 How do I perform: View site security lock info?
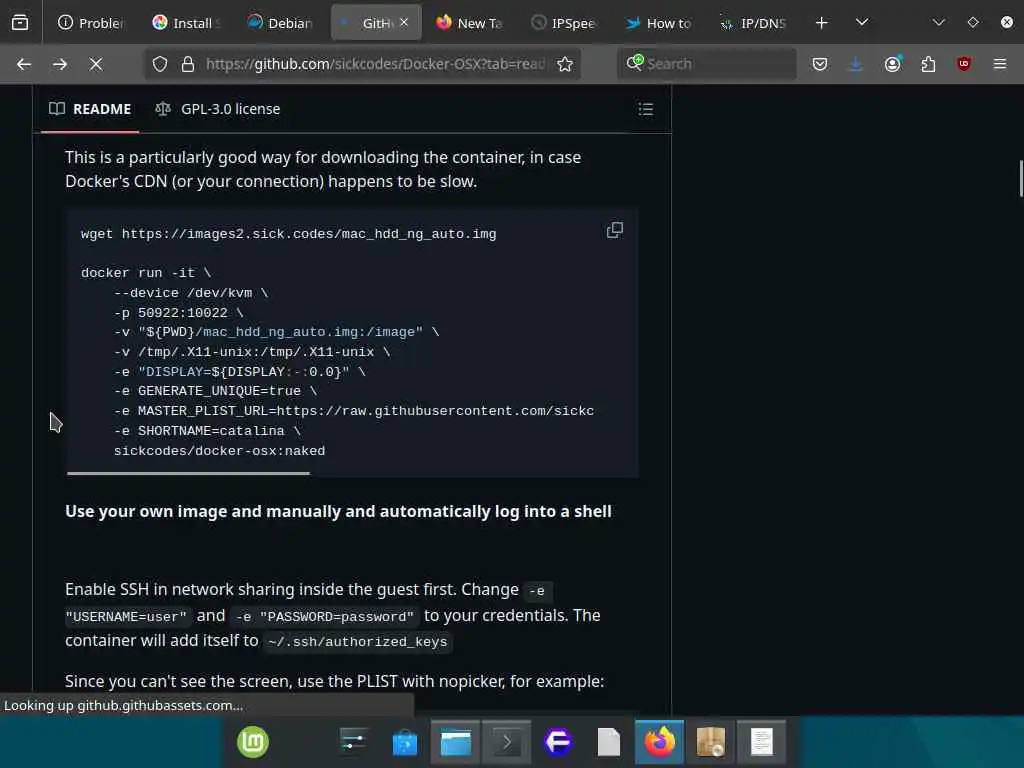pyautogui.click(x=188, y=64)
